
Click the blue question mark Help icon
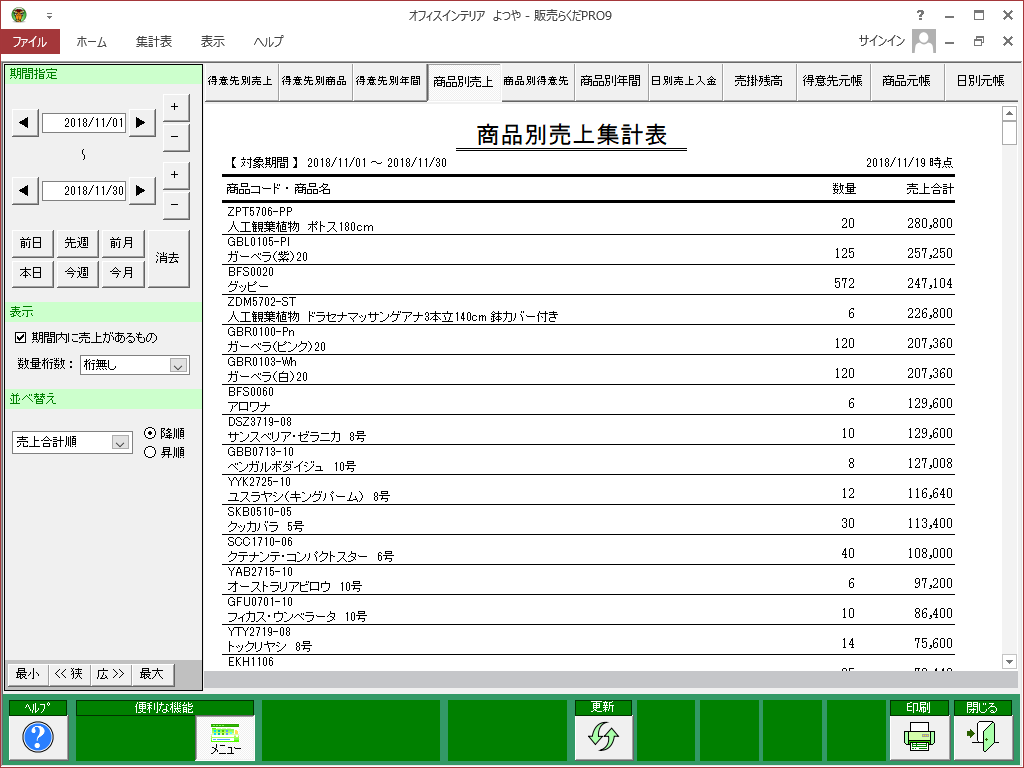pos(38,737)
